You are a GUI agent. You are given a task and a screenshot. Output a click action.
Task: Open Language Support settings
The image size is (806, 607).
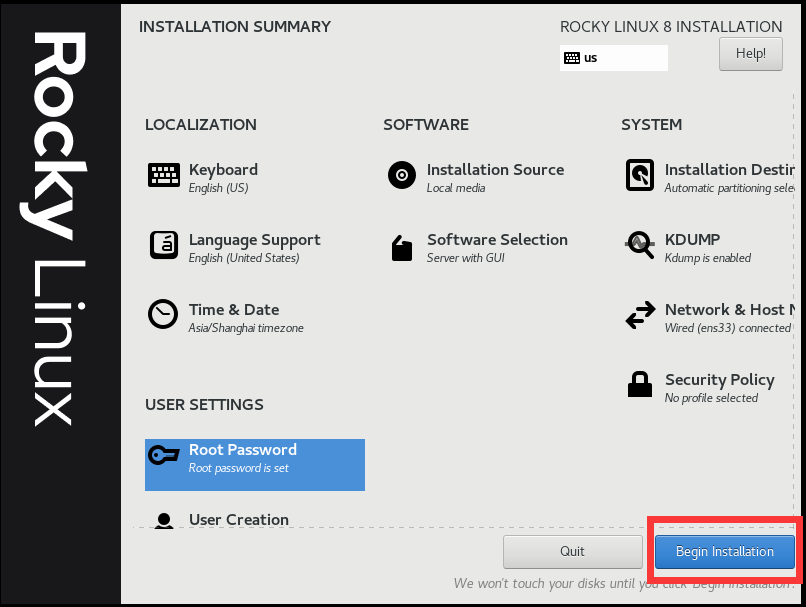pyautogui.click(x=254, y=240)
